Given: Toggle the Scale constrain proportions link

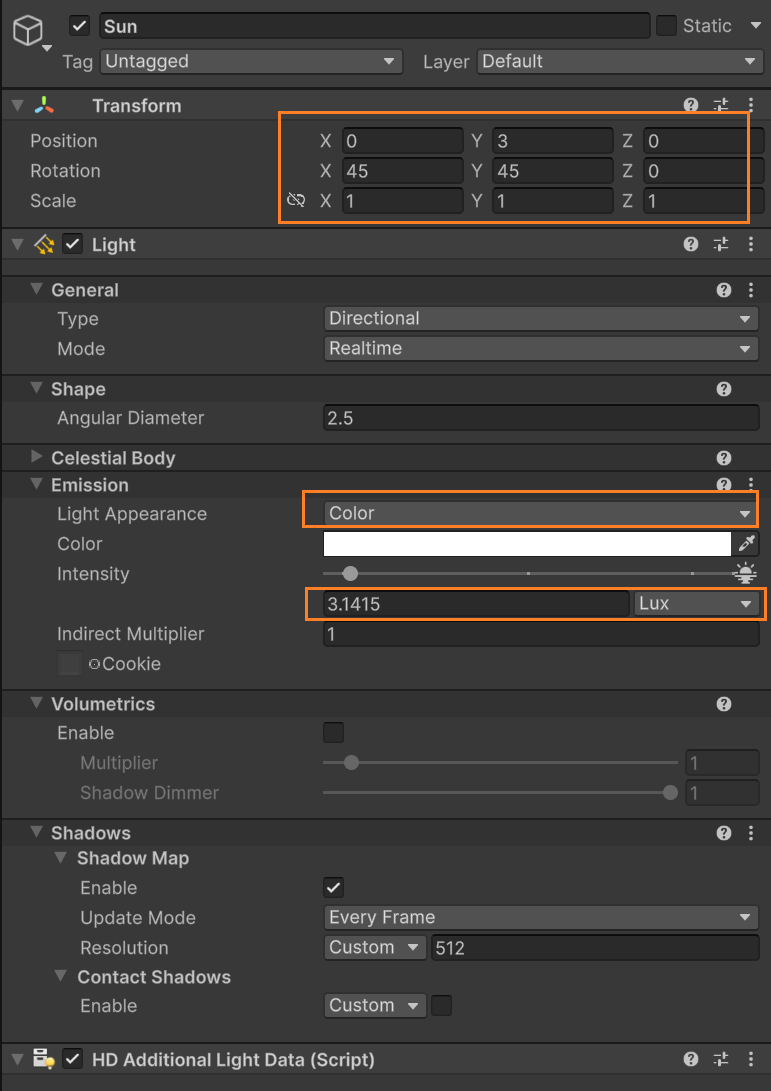Looking at the screenshot, I should tap(295, 201).
